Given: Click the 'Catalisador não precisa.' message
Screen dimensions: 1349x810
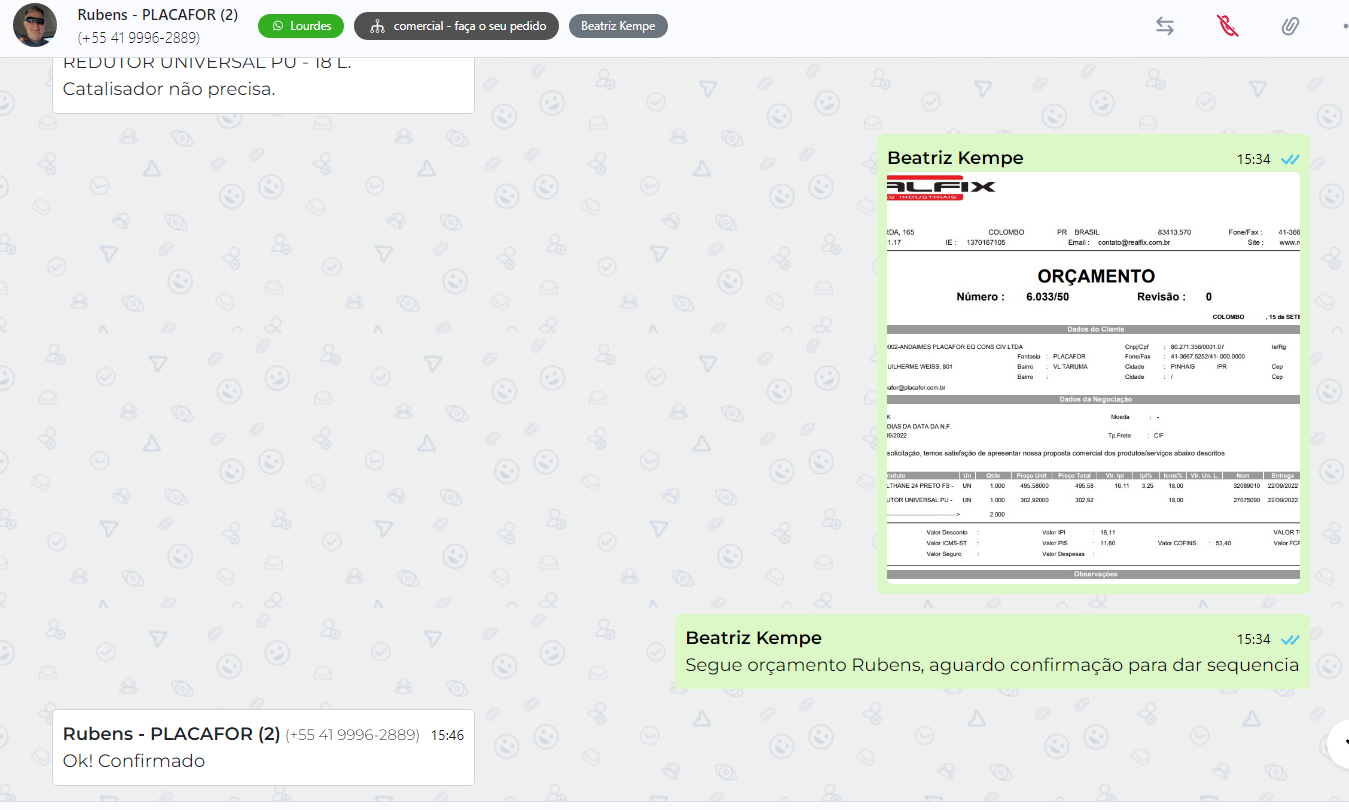Looking at the screenshot, I should [168, 89].
